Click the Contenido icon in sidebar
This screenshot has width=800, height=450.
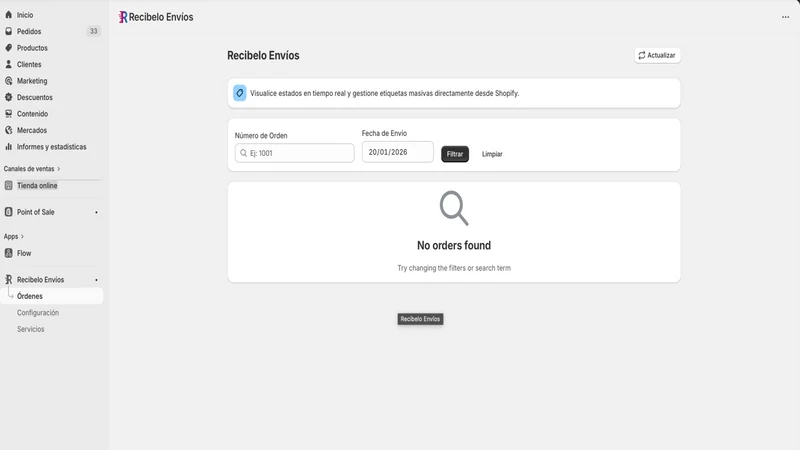tap(9, 114)
